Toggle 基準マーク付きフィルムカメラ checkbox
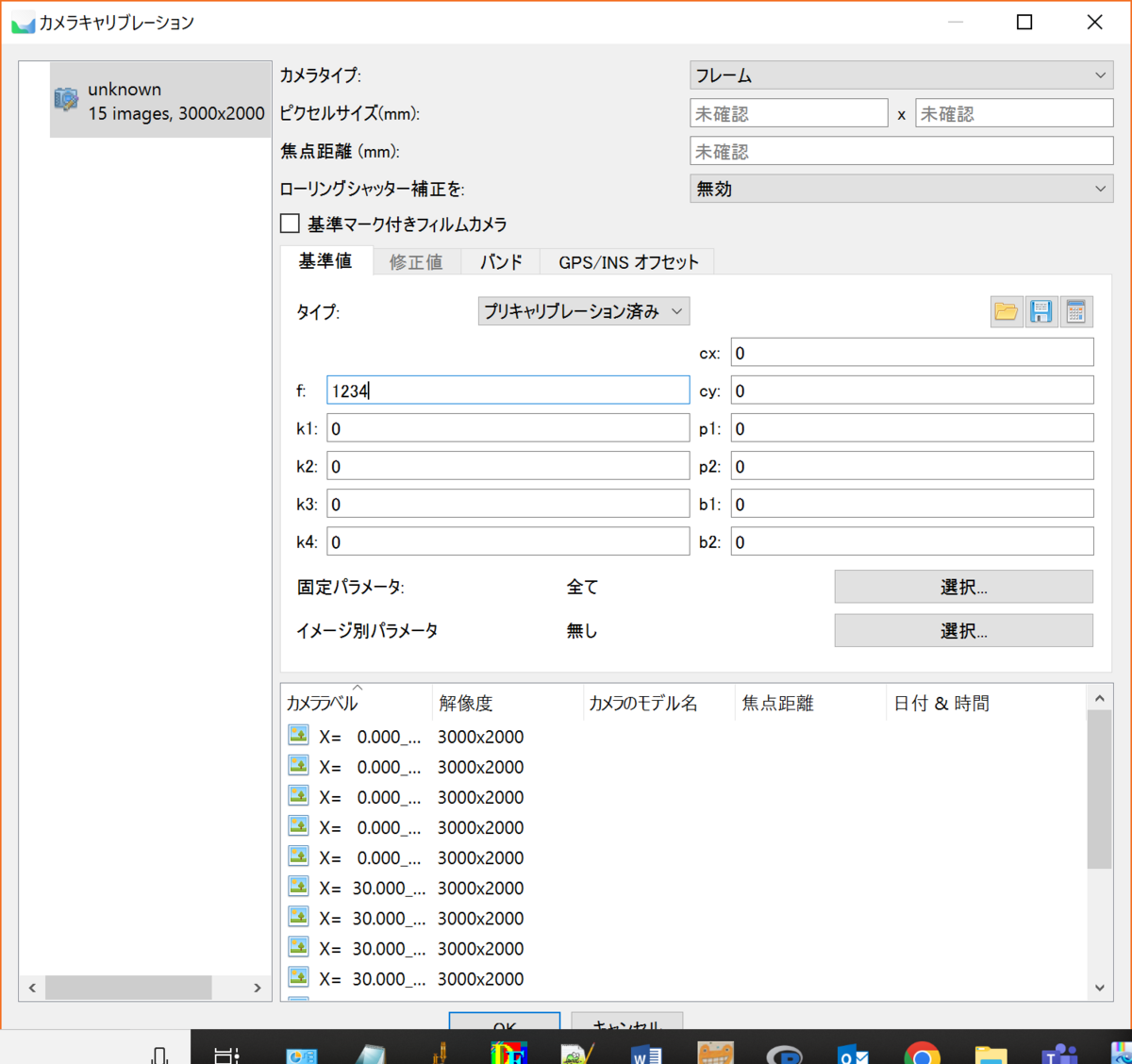Image resolution: width=1132 pixels, height=1064 pixels. click(x=291, y=224)
